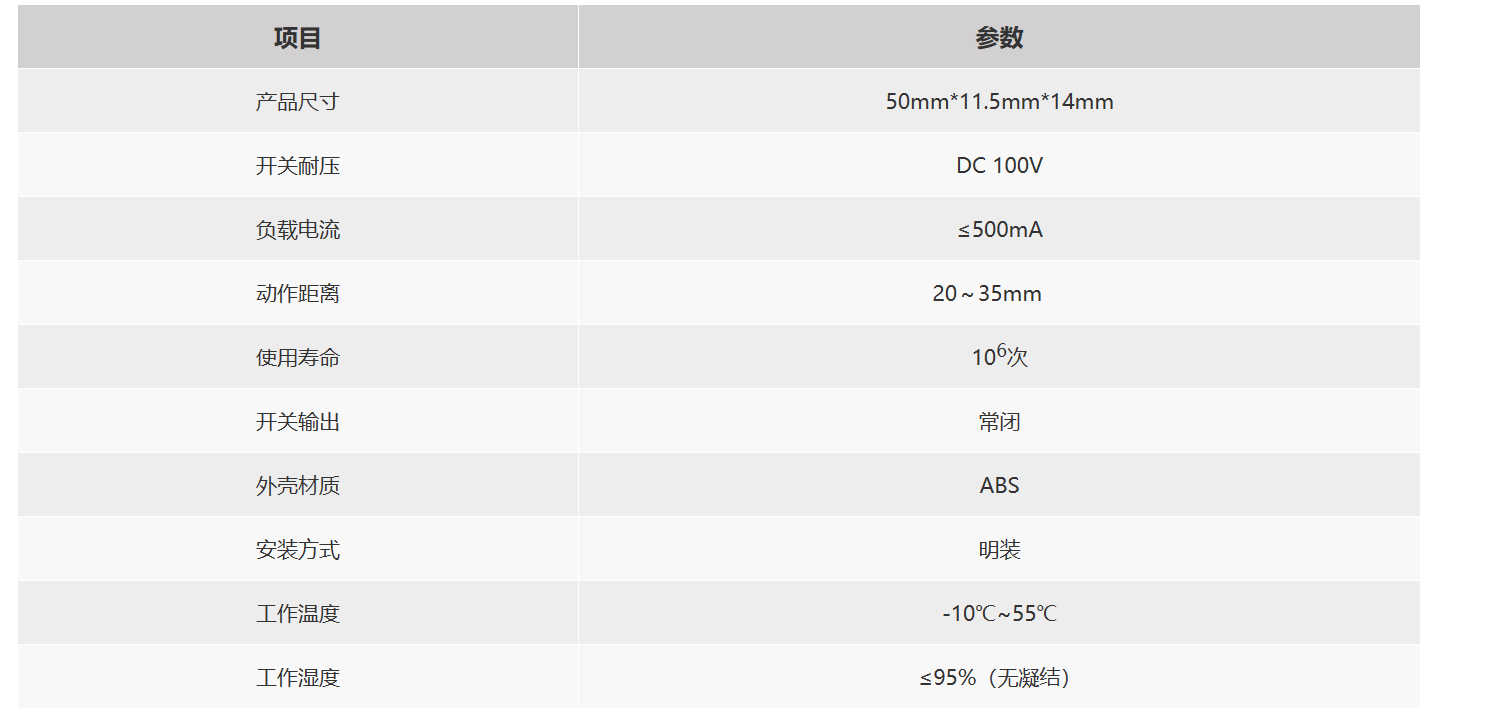
Task: Click the 项目 column header
Action: (x=298, y=38)
